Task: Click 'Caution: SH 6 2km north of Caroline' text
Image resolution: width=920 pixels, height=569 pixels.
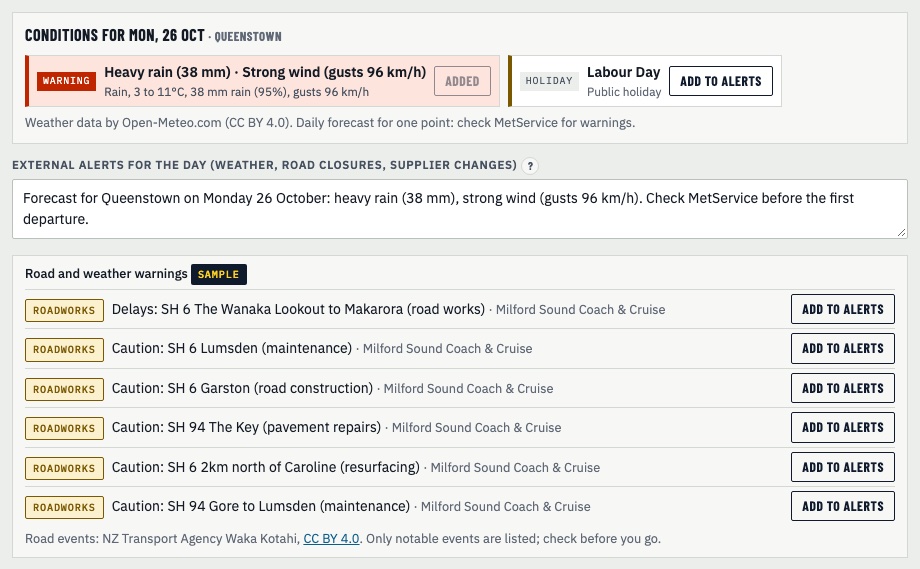Action: point(266,468)
